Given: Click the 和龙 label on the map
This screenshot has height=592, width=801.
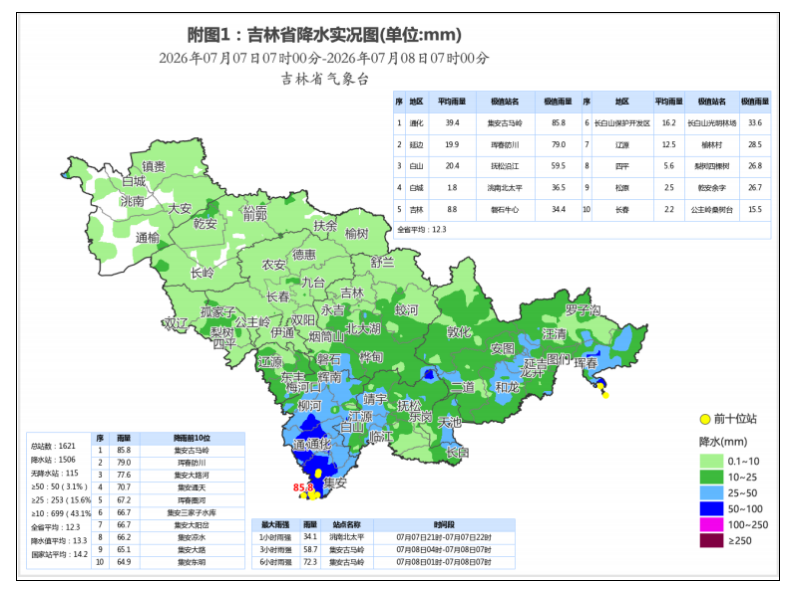Looking at the screenshot, I should coord(507,387).
